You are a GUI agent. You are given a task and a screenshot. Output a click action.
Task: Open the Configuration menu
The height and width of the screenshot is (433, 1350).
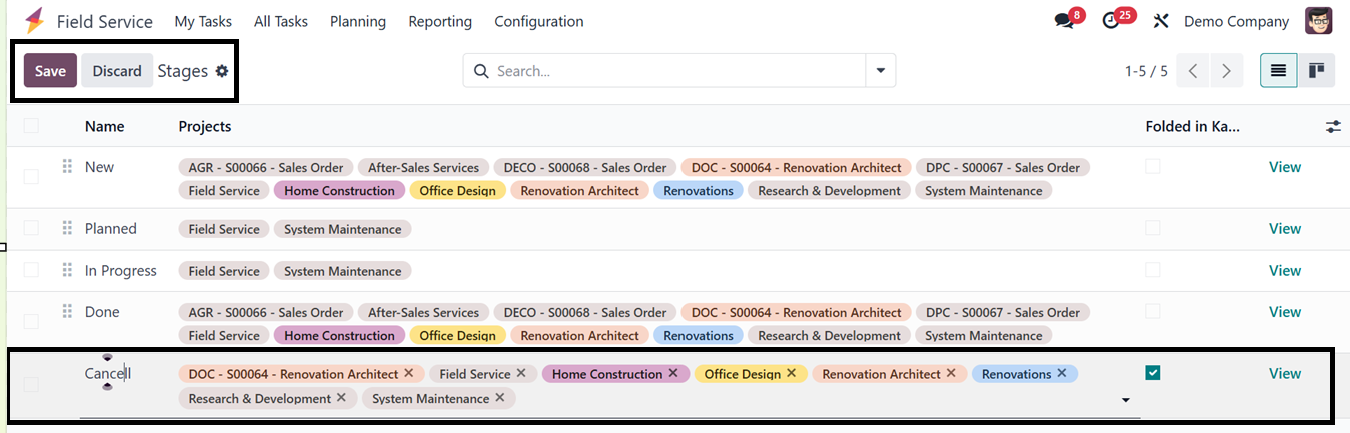click(x=539, y=21)
